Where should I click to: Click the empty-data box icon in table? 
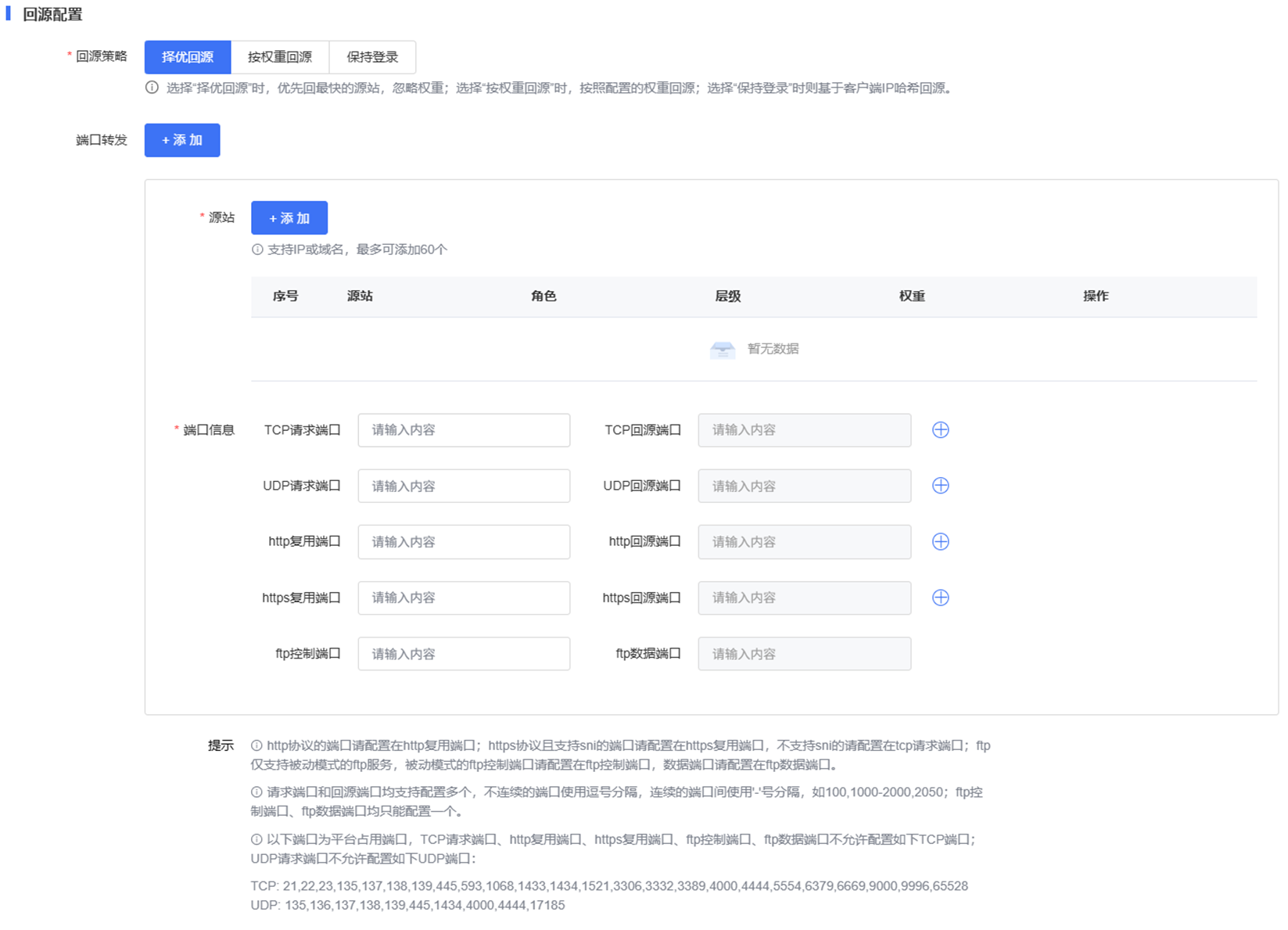pos(722,350)
